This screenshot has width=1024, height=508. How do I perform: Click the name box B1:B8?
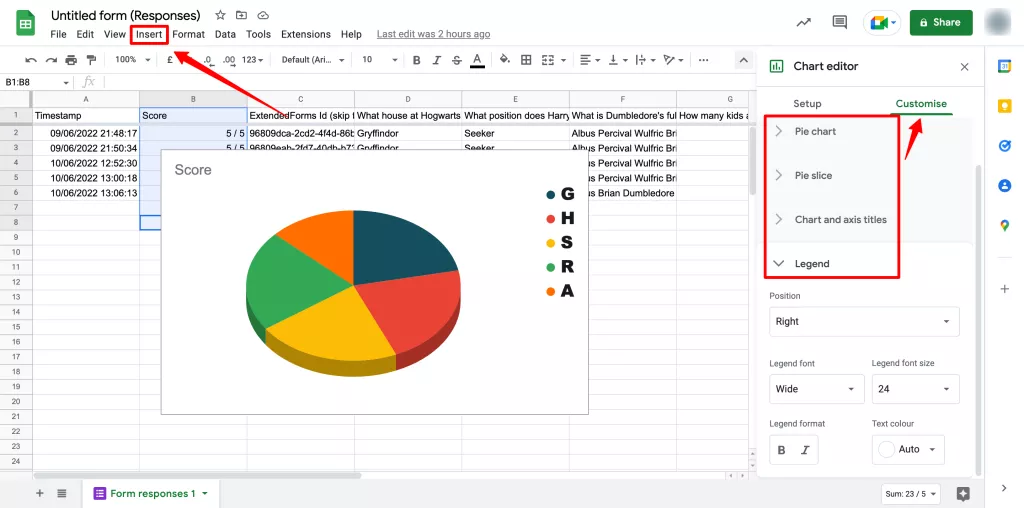pos(36,82)
